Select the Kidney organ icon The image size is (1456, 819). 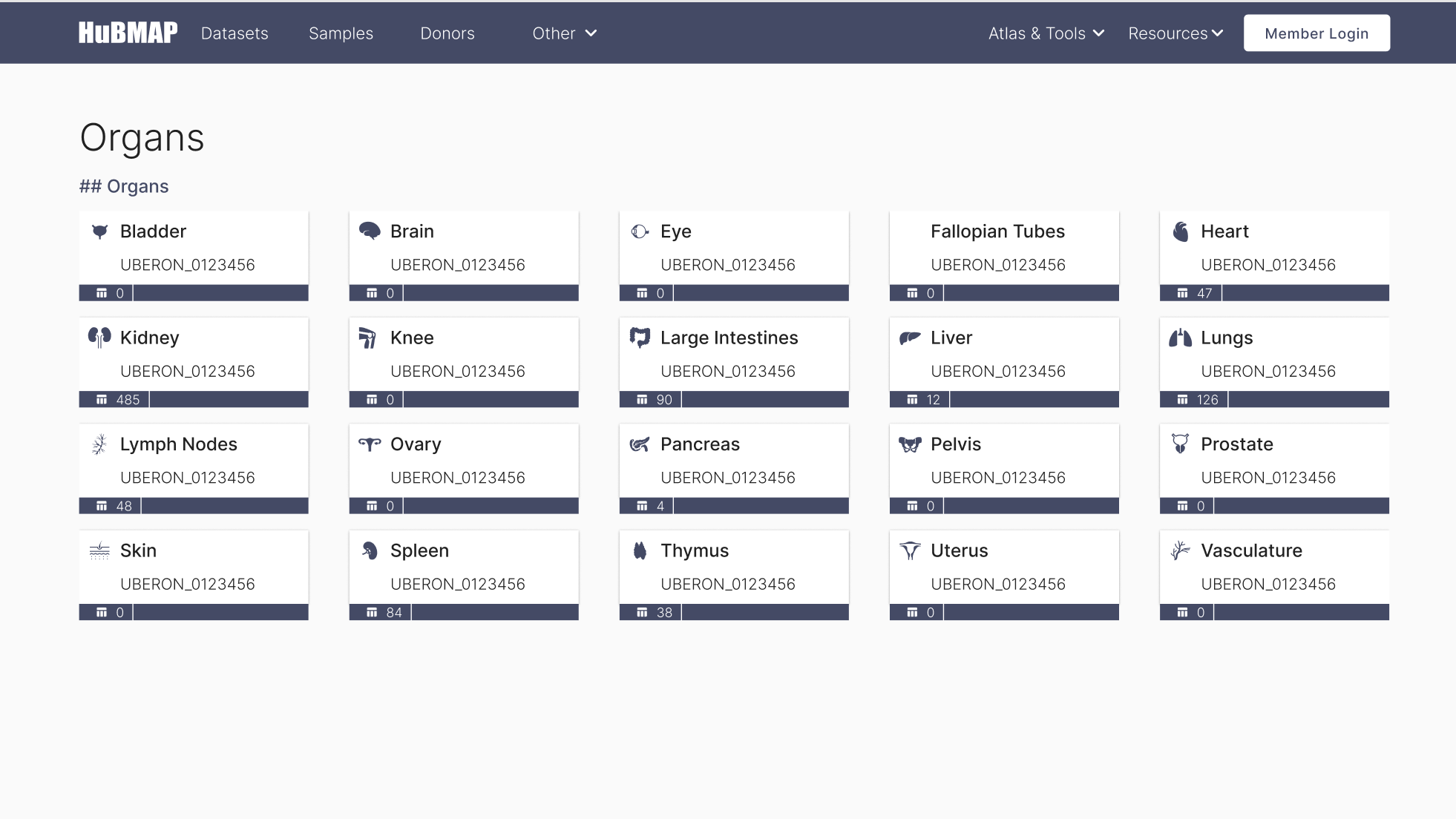click(99, 338)
